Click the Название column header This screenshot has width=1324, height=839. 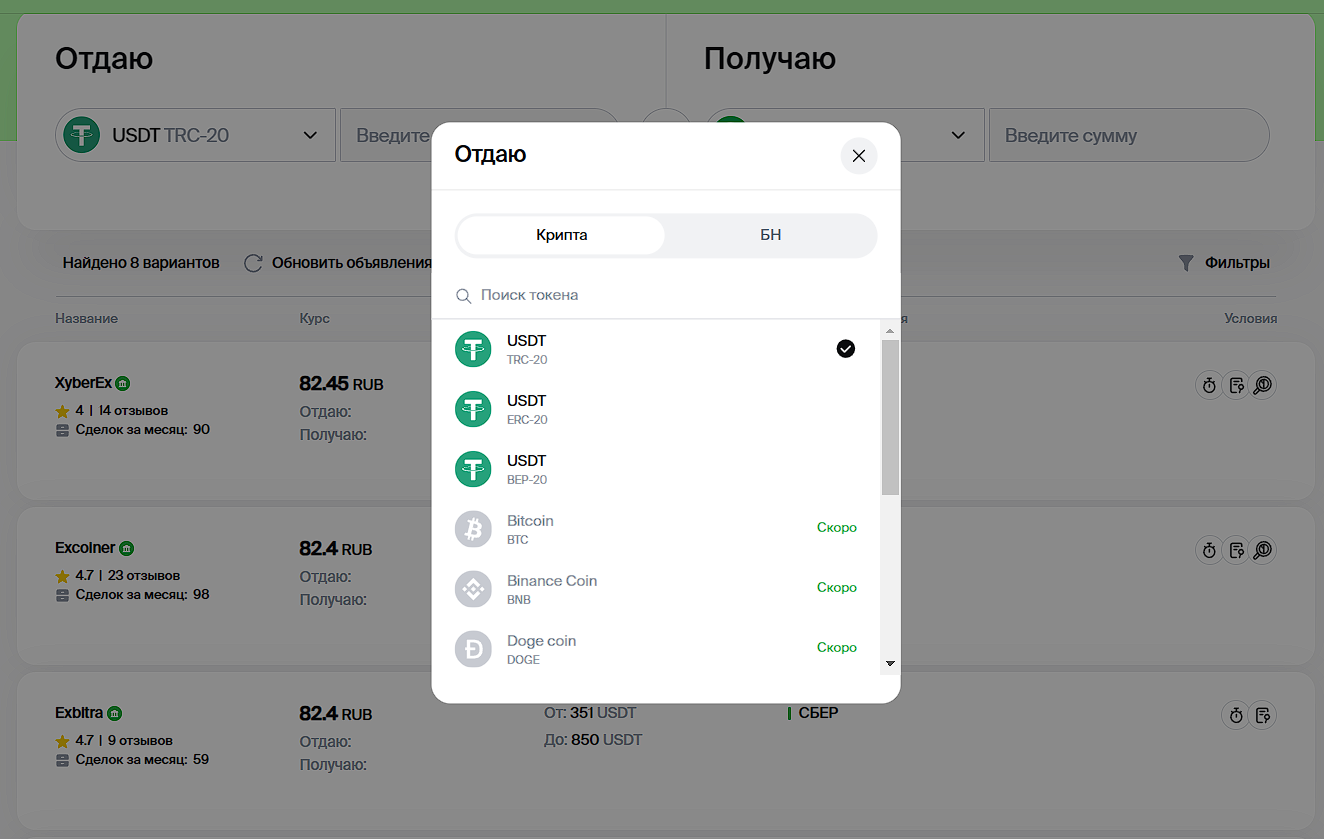pyautogui.click(x=86, y=318)
